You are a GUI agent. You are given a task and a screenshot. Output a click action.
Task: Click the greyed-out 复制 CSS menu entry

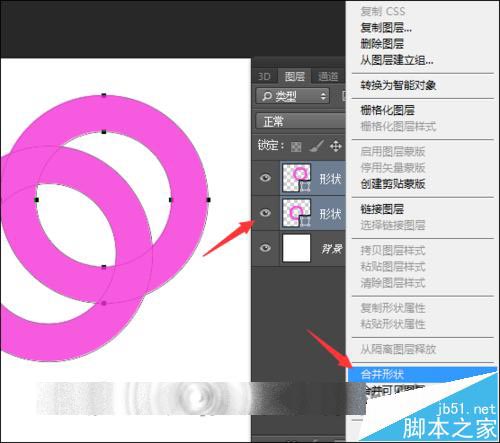pos(383,11)
